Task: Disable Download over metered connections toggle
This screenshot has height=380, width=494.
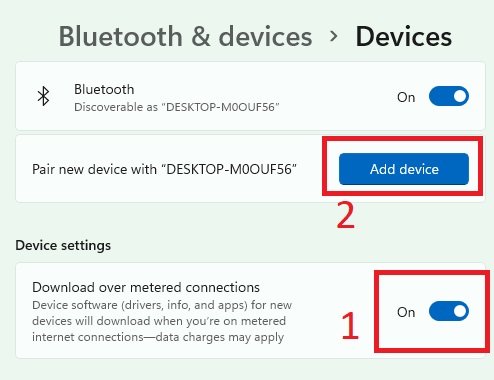Action: [449, 311]
